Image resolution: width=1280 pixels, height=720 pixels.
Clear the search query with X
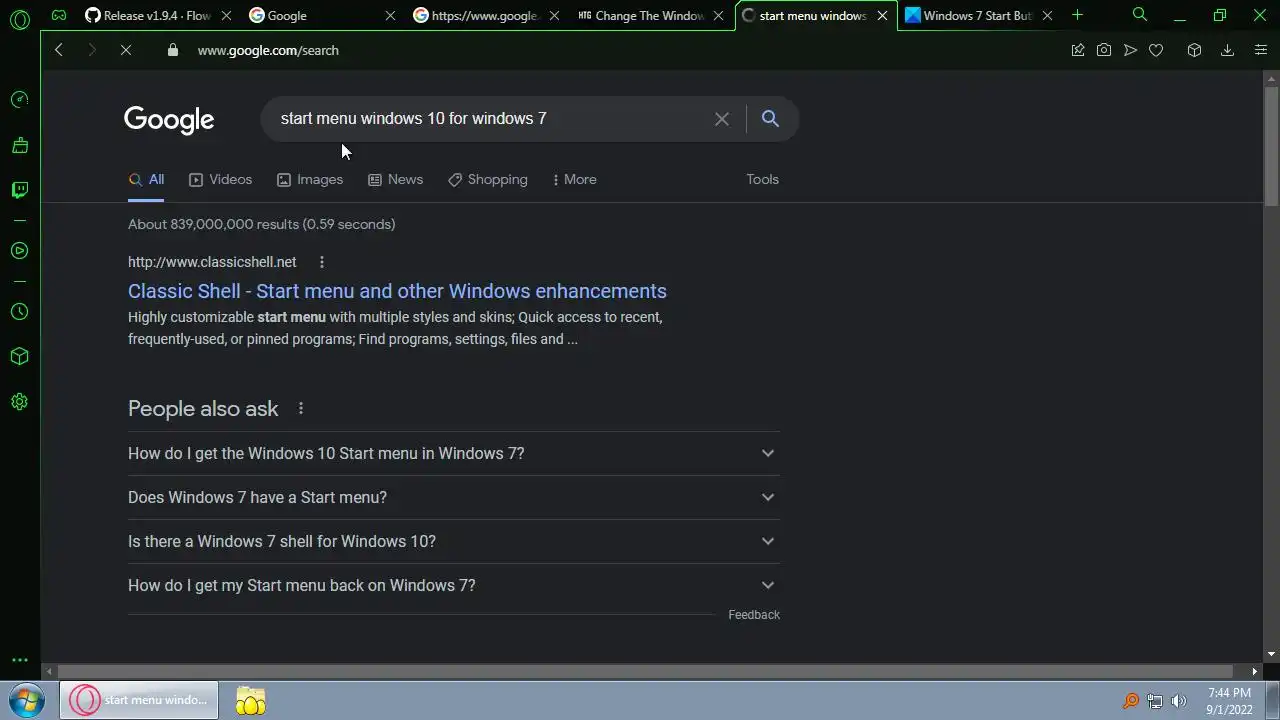point(722,119)
